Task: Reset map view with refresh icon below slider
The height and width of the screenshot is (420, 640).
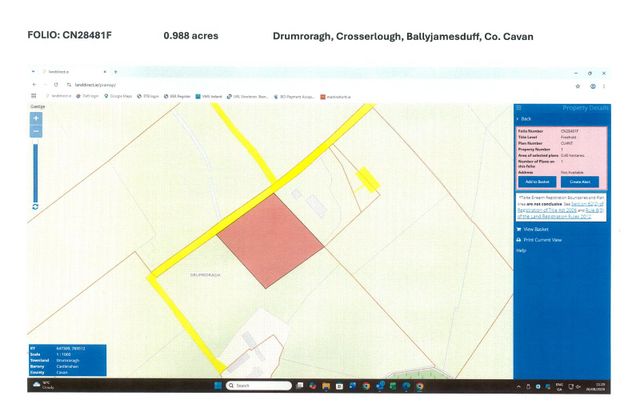Action: tap(36, 207)
